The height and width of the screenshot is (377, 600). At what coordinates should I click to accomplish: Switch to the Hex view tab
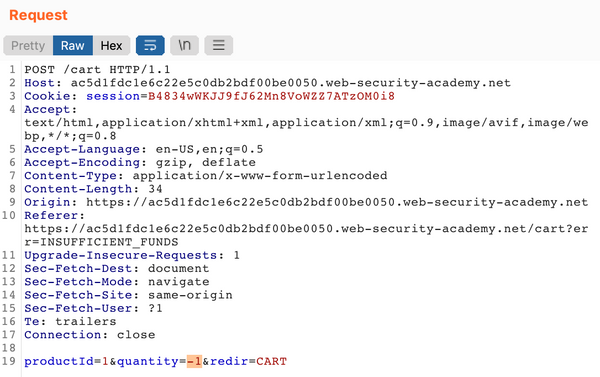pyautogui.click(x=111, y=46)
